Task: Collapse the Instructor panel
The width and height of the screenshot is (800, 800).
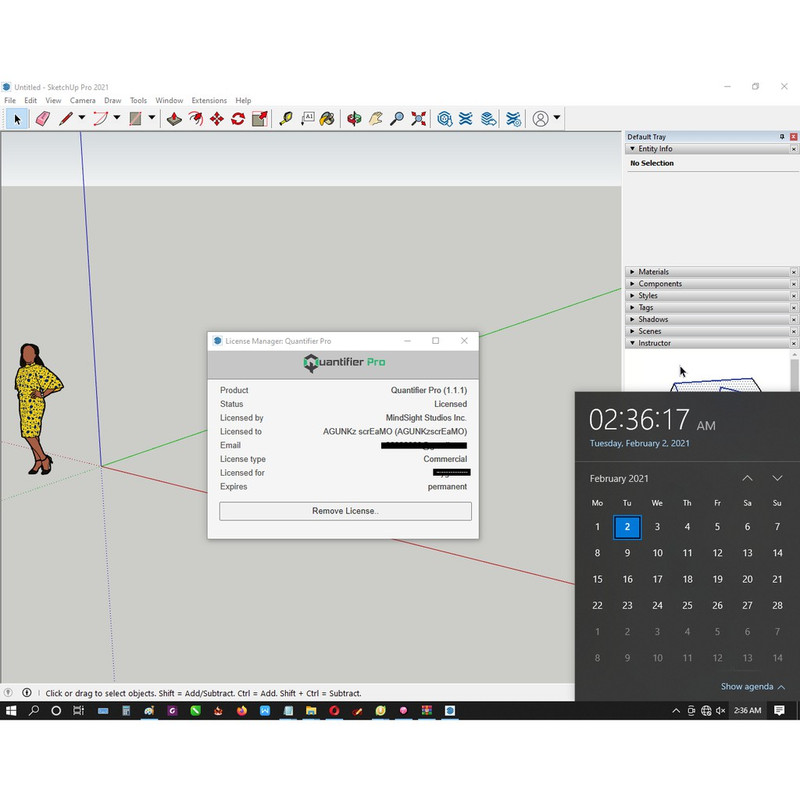Action: (633, 343)
